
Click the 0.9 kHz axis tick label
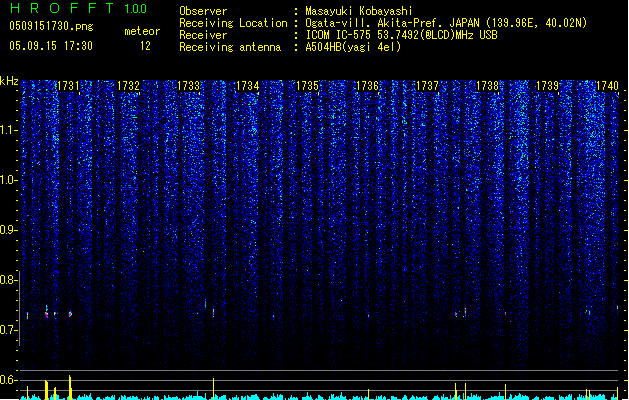click(8, 230)
